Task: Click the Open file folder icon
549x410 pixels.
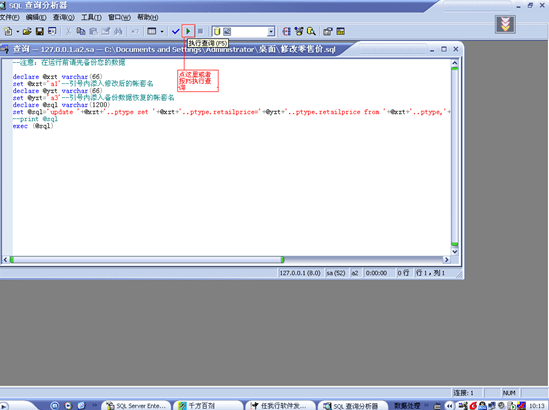Action: tap(27, 32)
